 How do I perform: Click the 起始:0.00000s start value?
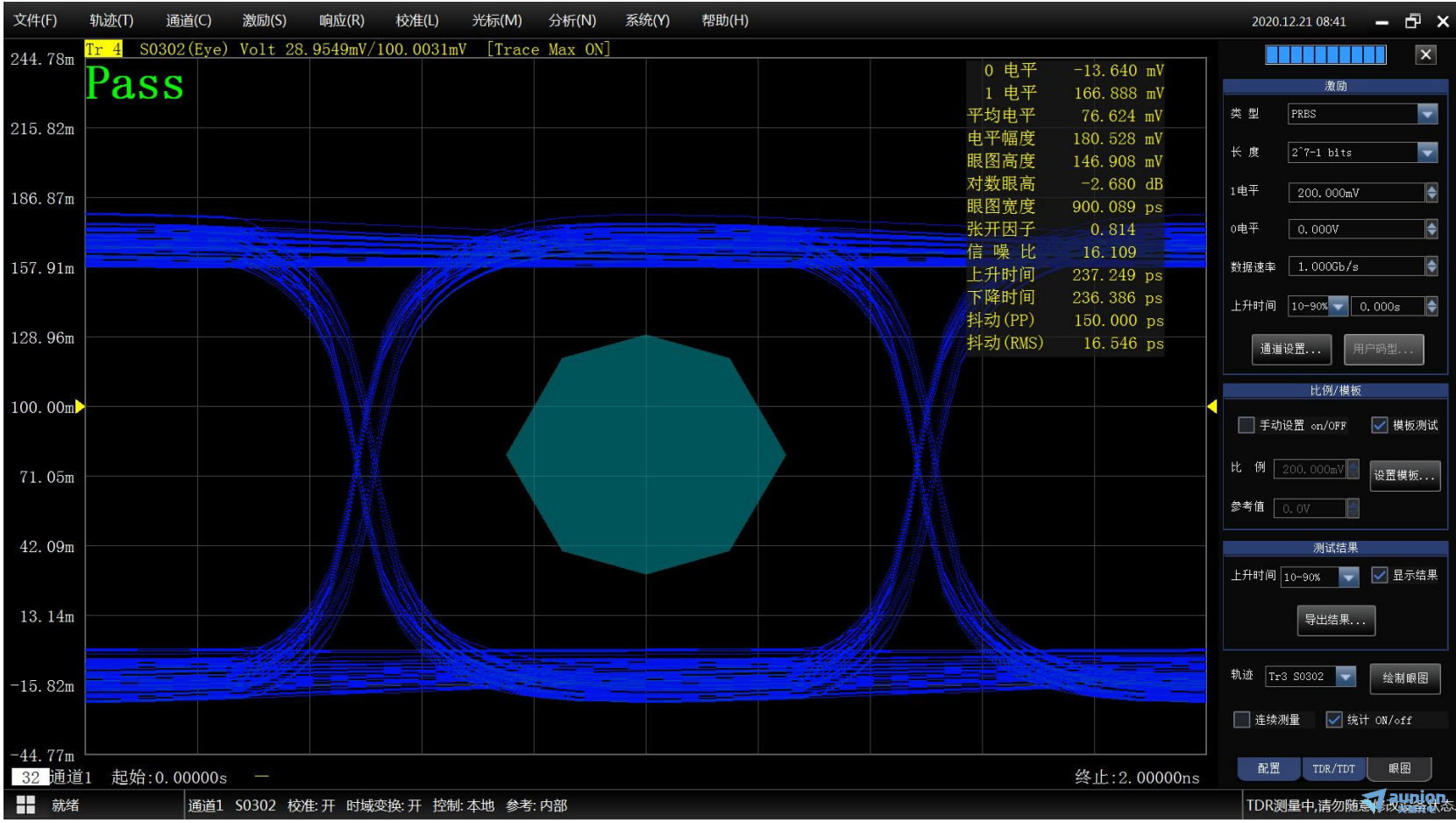(x=169, y=777)
